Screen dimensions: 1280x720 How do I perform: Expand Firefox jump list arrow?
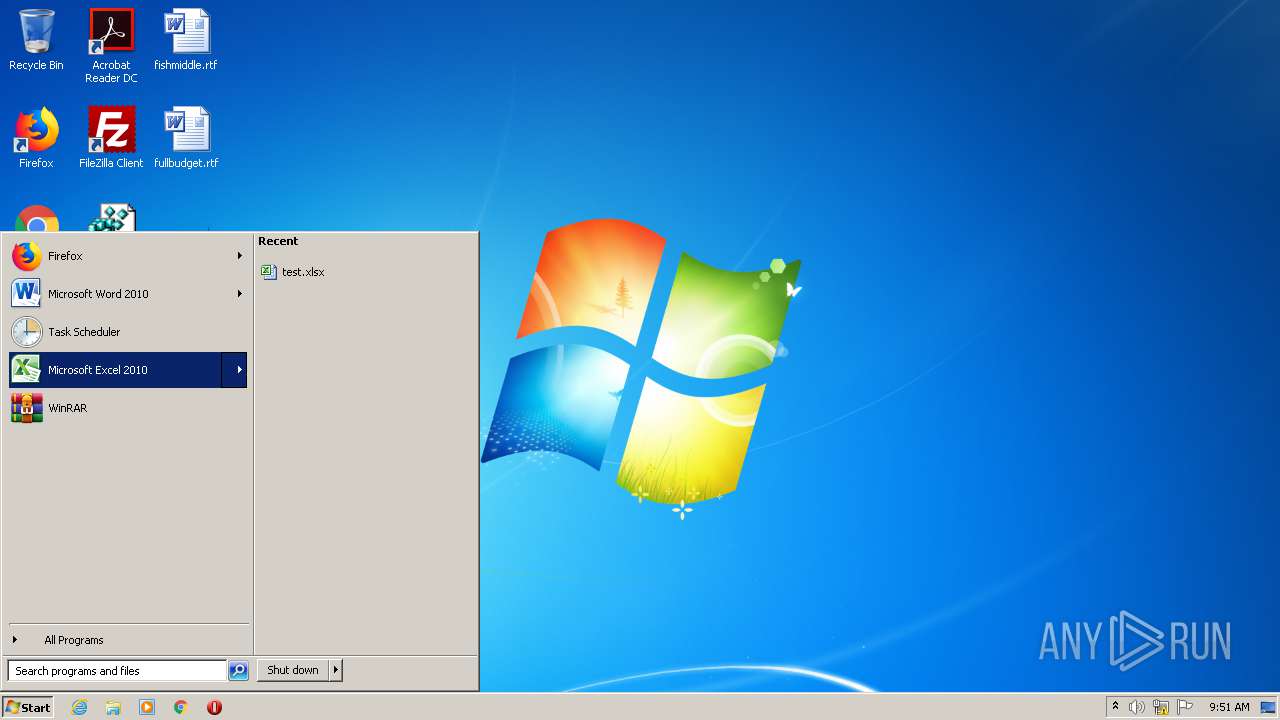(x=239, y=256)
